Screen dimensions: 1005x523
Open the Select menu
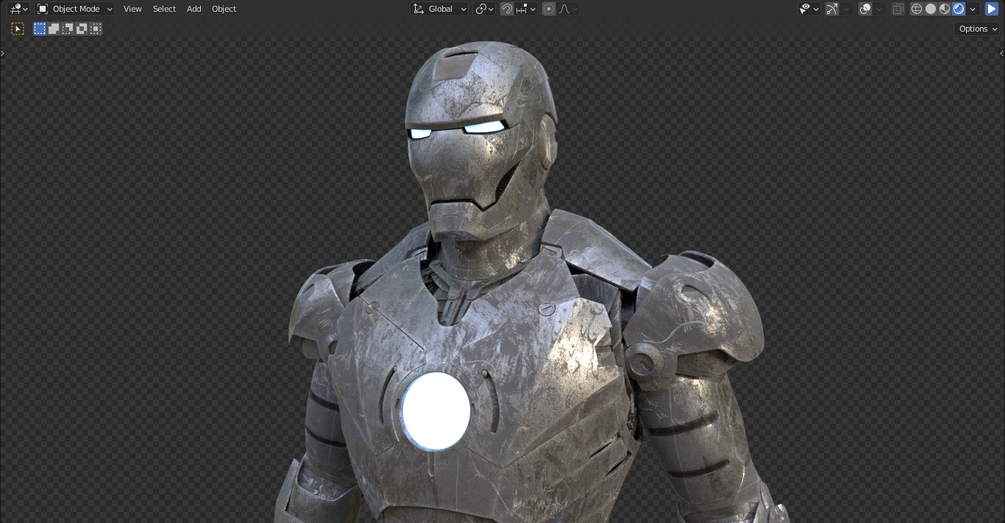pos(164,9)
